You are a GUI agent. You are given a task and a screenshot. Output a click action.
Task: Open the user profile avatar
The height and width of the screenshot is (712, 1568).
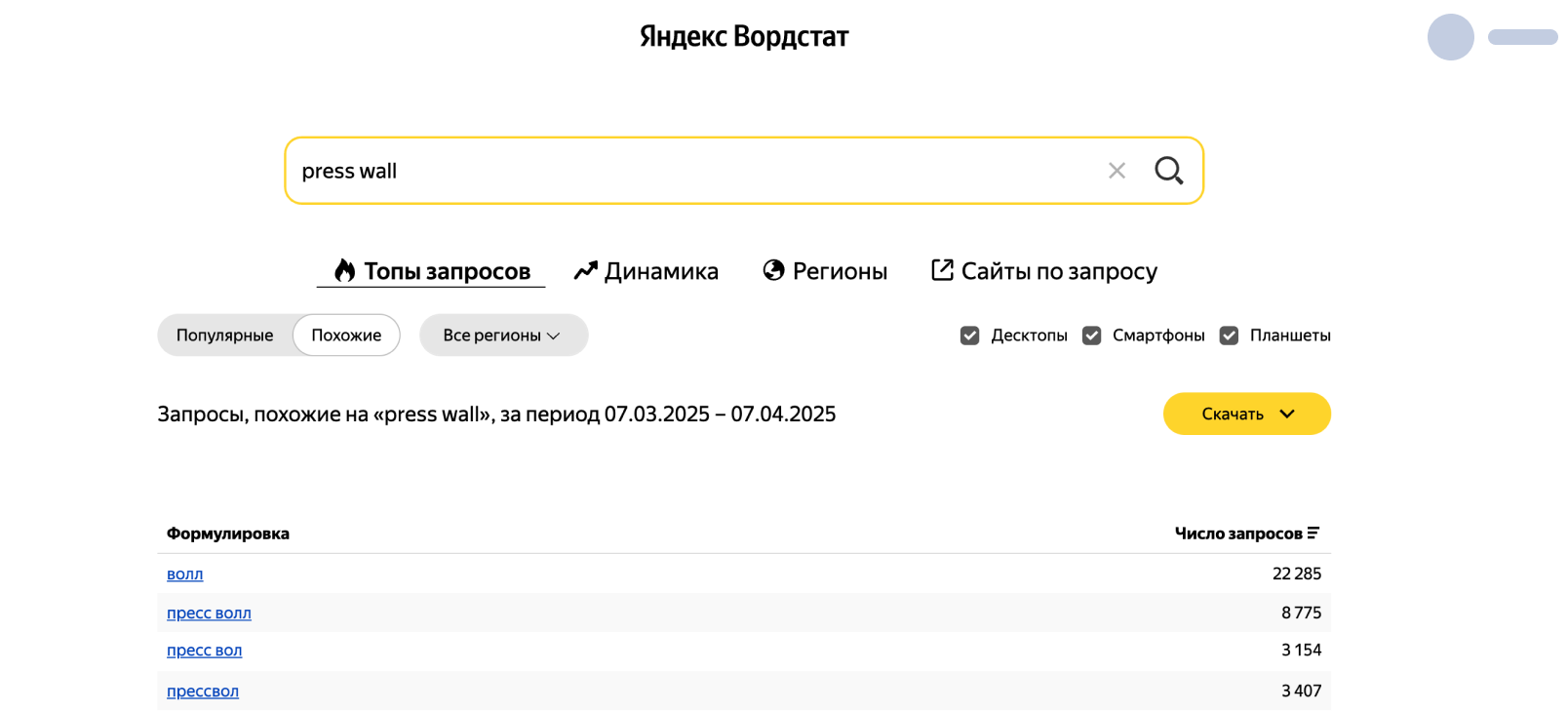(x=1450, y=37)
